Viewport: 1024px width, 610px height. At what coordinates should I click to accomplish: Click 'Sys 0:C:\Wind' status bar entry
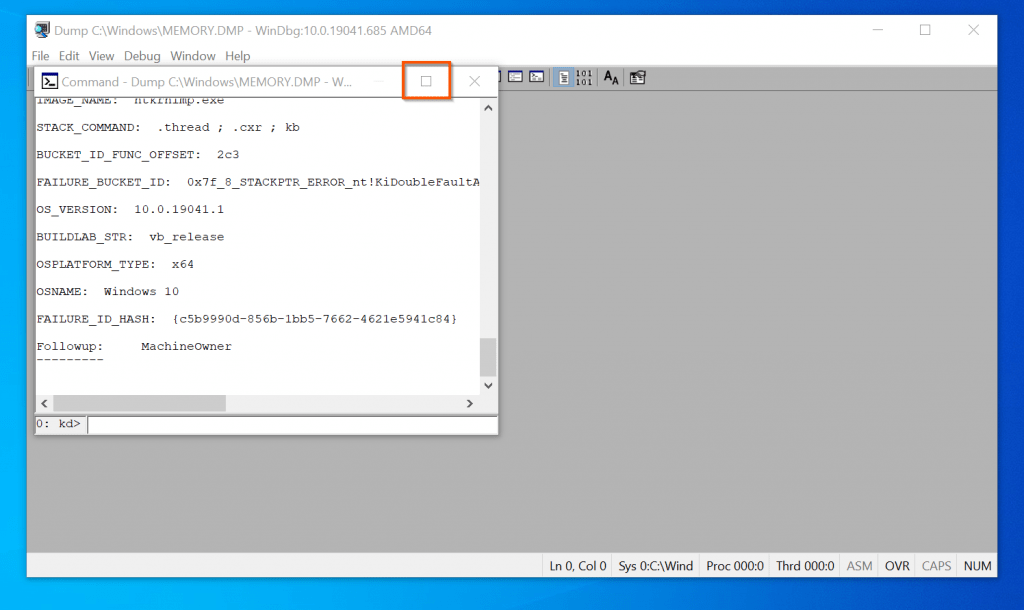click(x=656, y=566)
